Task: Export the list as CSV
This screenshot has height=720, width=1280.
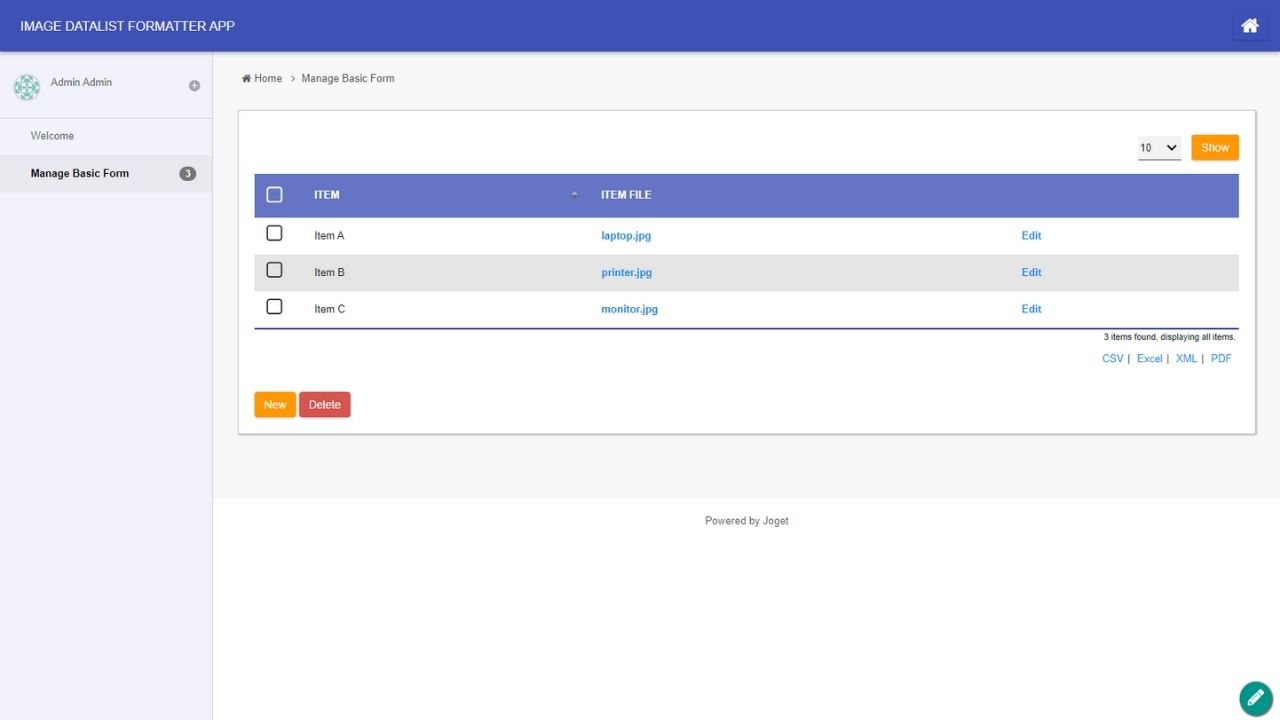Action: click(x=1112, y=359)
